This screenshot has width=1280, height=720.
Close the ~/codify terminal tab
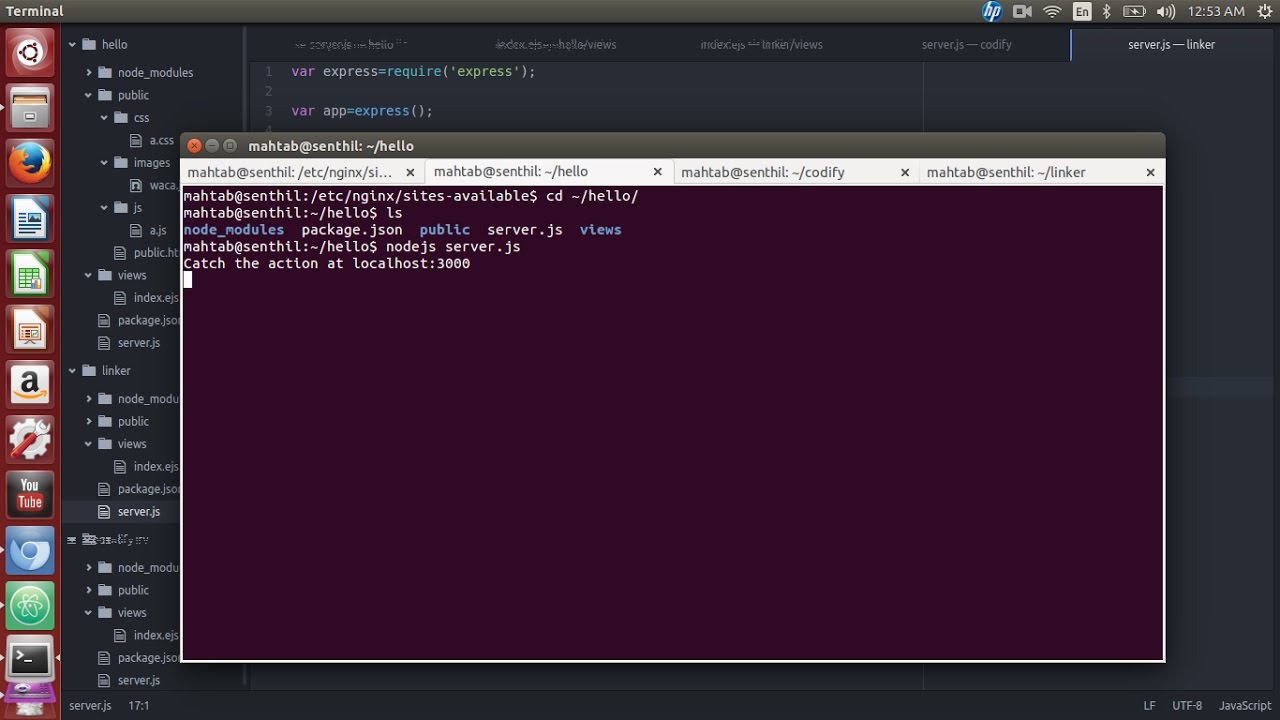905,172
